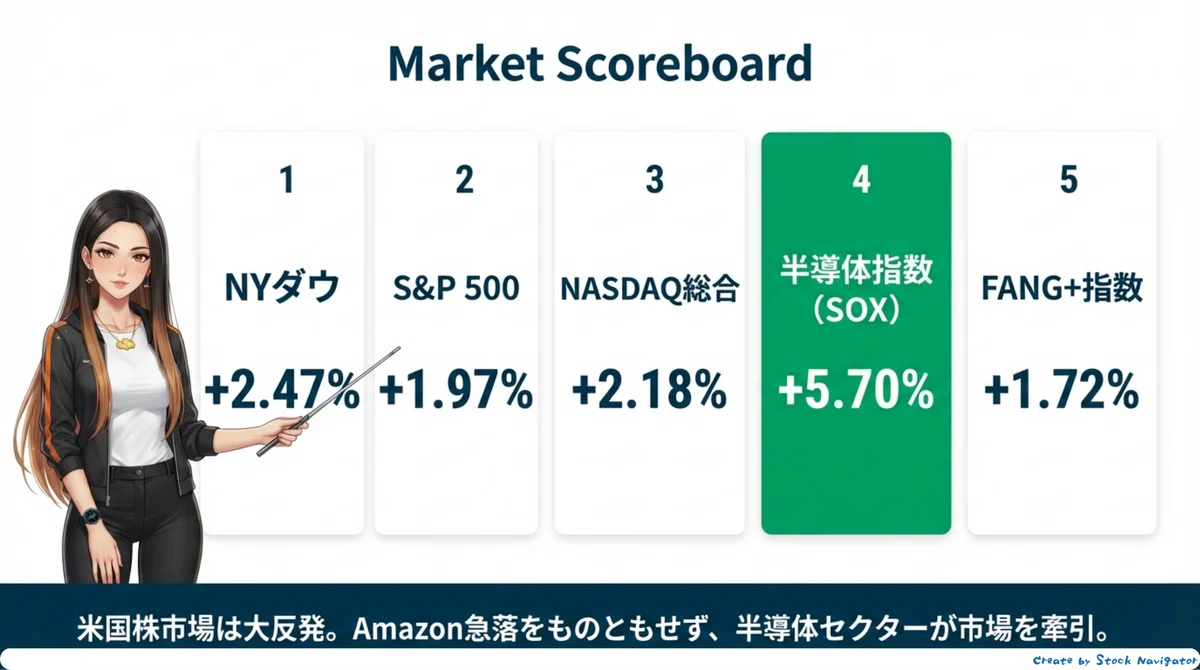Select the NASDAQ総合 card
This screenshot has width=1200, height=670.
(650, 333)
